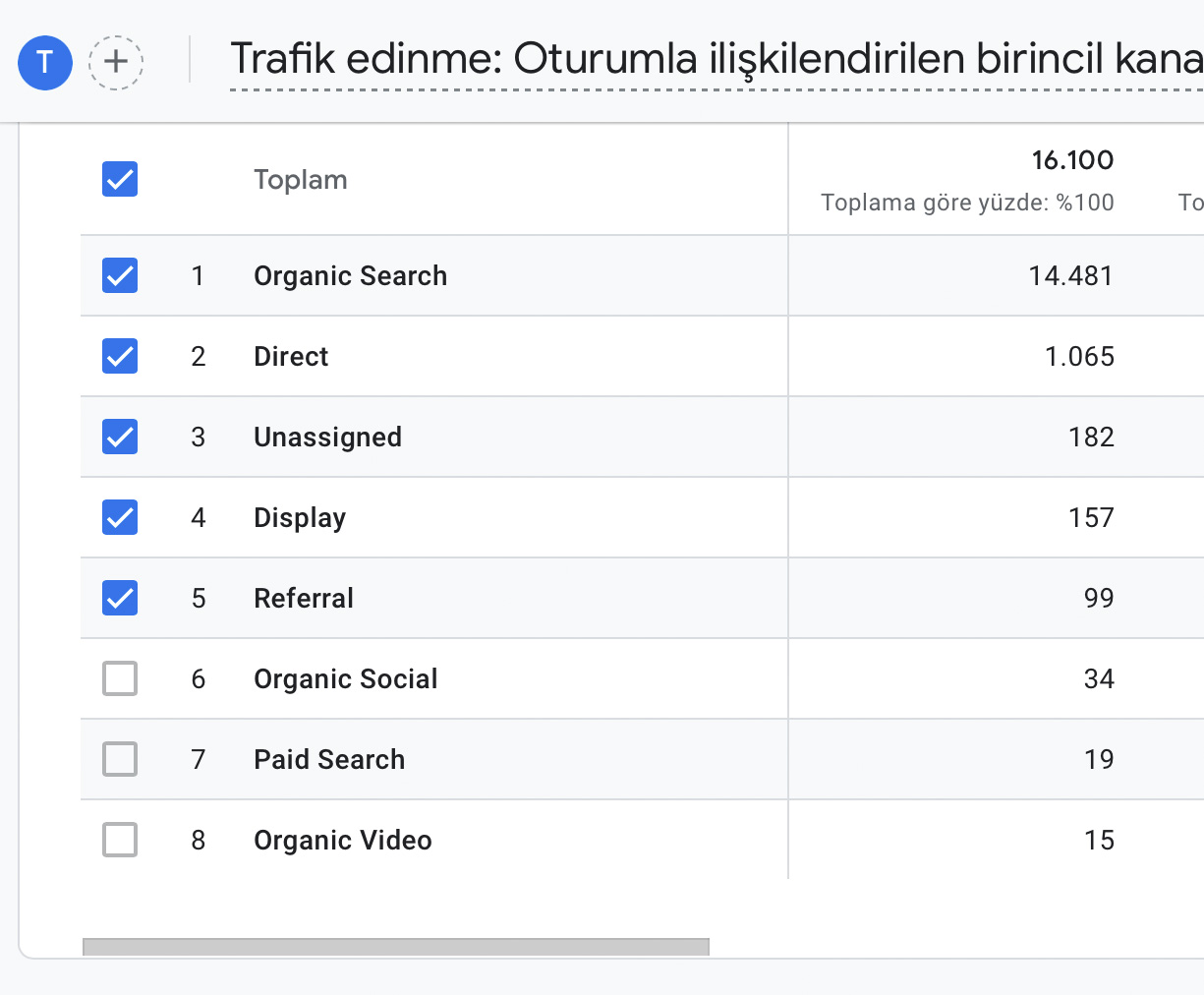Click the value 15 for Organic Video
Screen dimensions: 1204x995
click(1099, 841)
